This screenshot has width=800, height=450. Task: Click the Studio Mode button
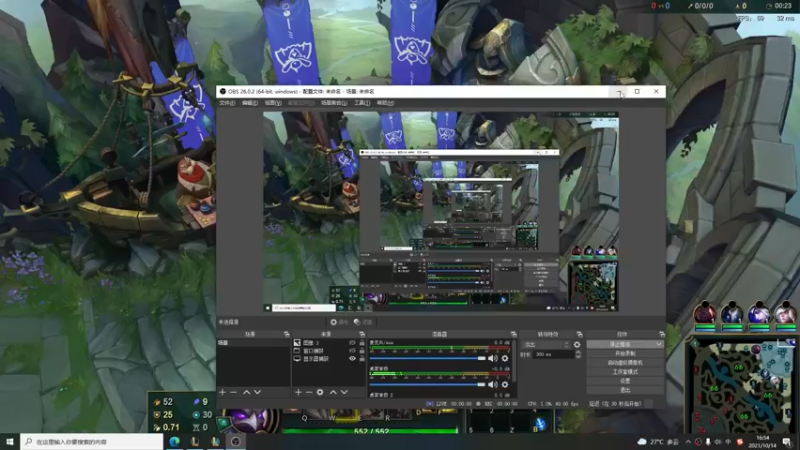pos(625,372)
